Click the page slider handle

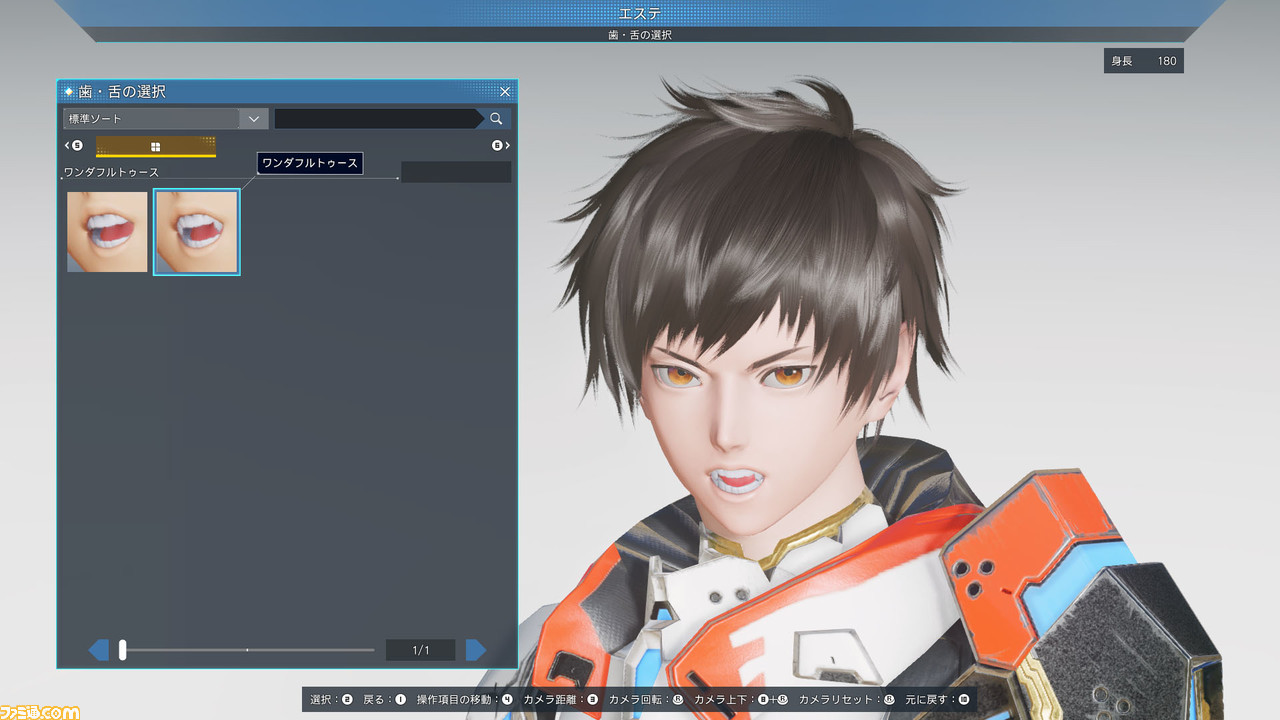(122, 650)
